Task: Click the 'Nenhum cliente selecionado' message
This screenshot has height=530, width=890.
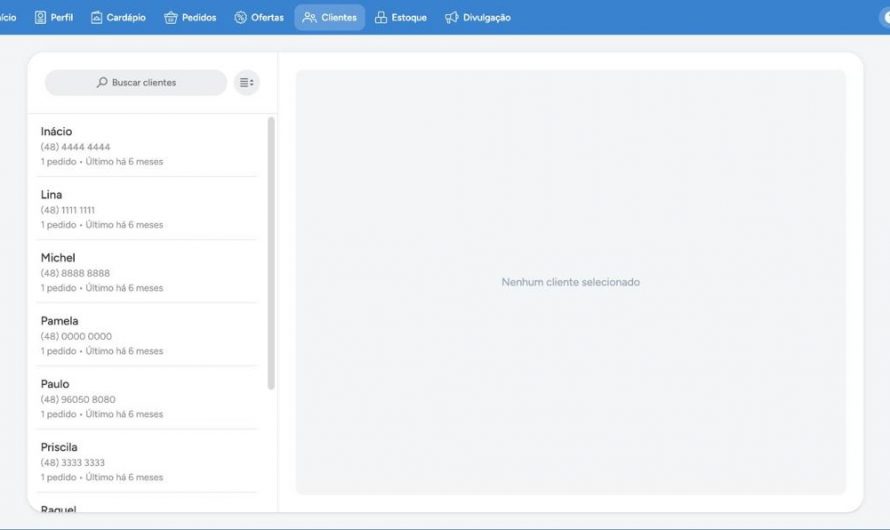Action: (x=570, y=282)
